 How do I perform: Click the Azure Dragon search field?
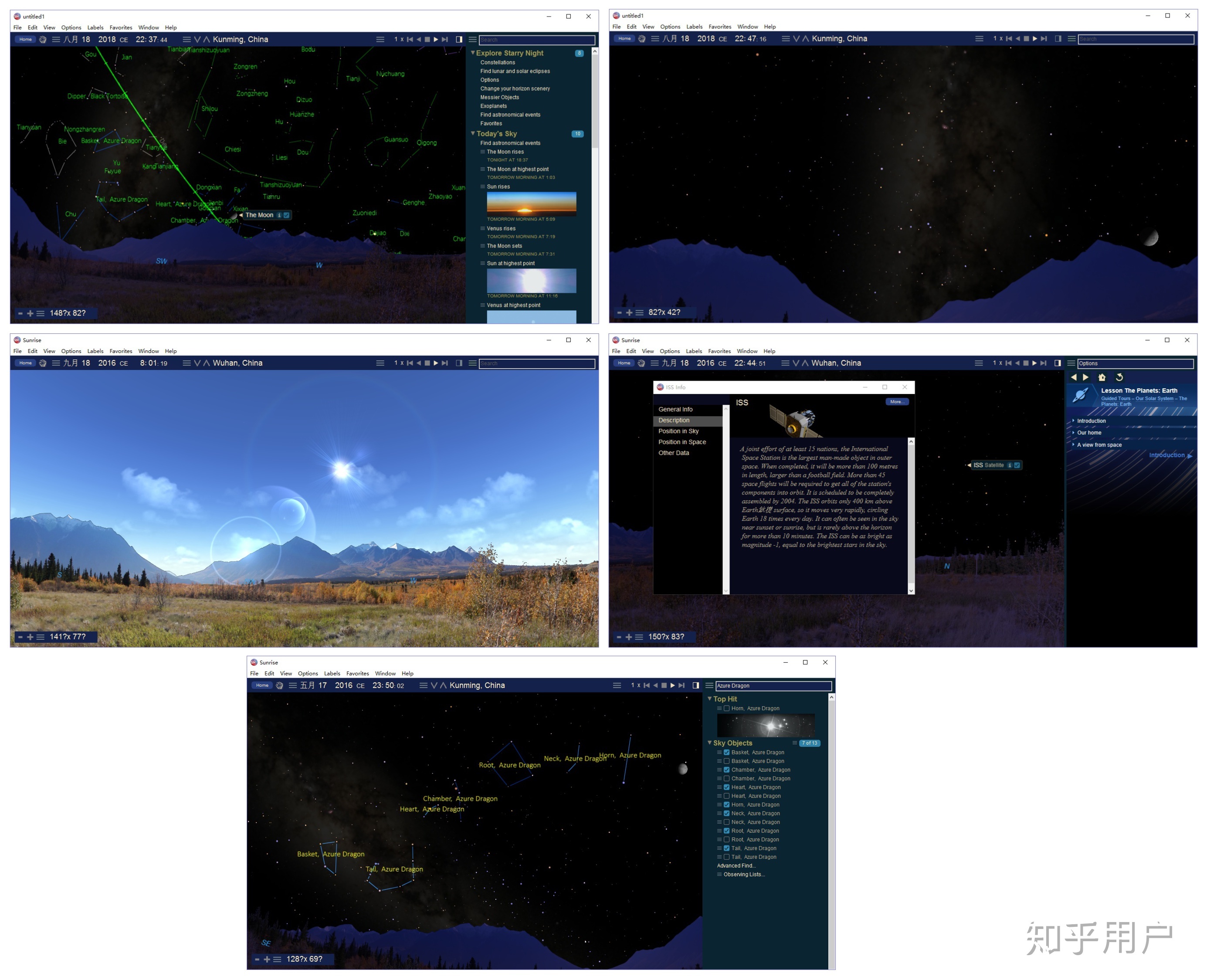(773, 685)
